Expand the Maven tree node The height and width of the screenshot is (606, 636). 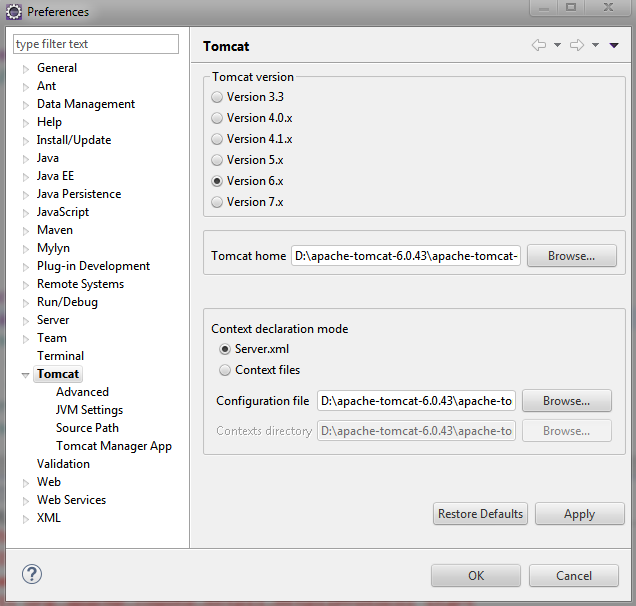pos(26,231)
